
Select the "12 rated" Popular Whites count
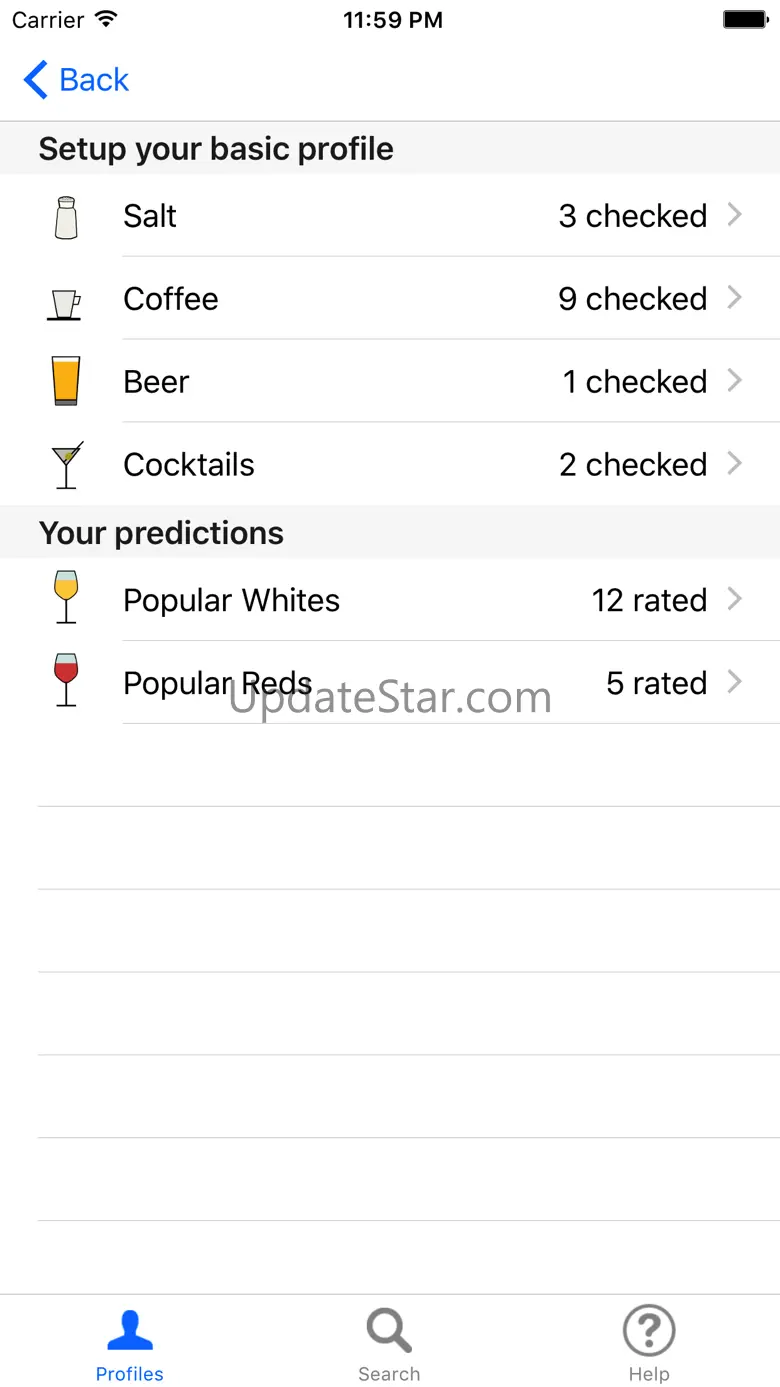pyautogui.click(x=649, y=600)
